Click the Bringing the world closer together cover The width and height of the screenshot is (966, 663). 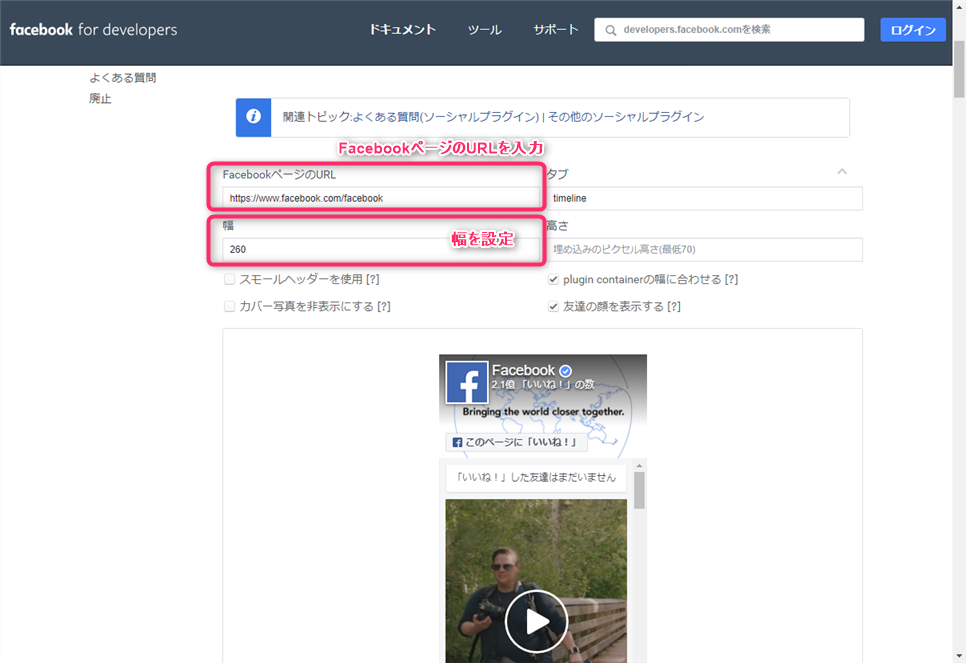tap(543, 412)
